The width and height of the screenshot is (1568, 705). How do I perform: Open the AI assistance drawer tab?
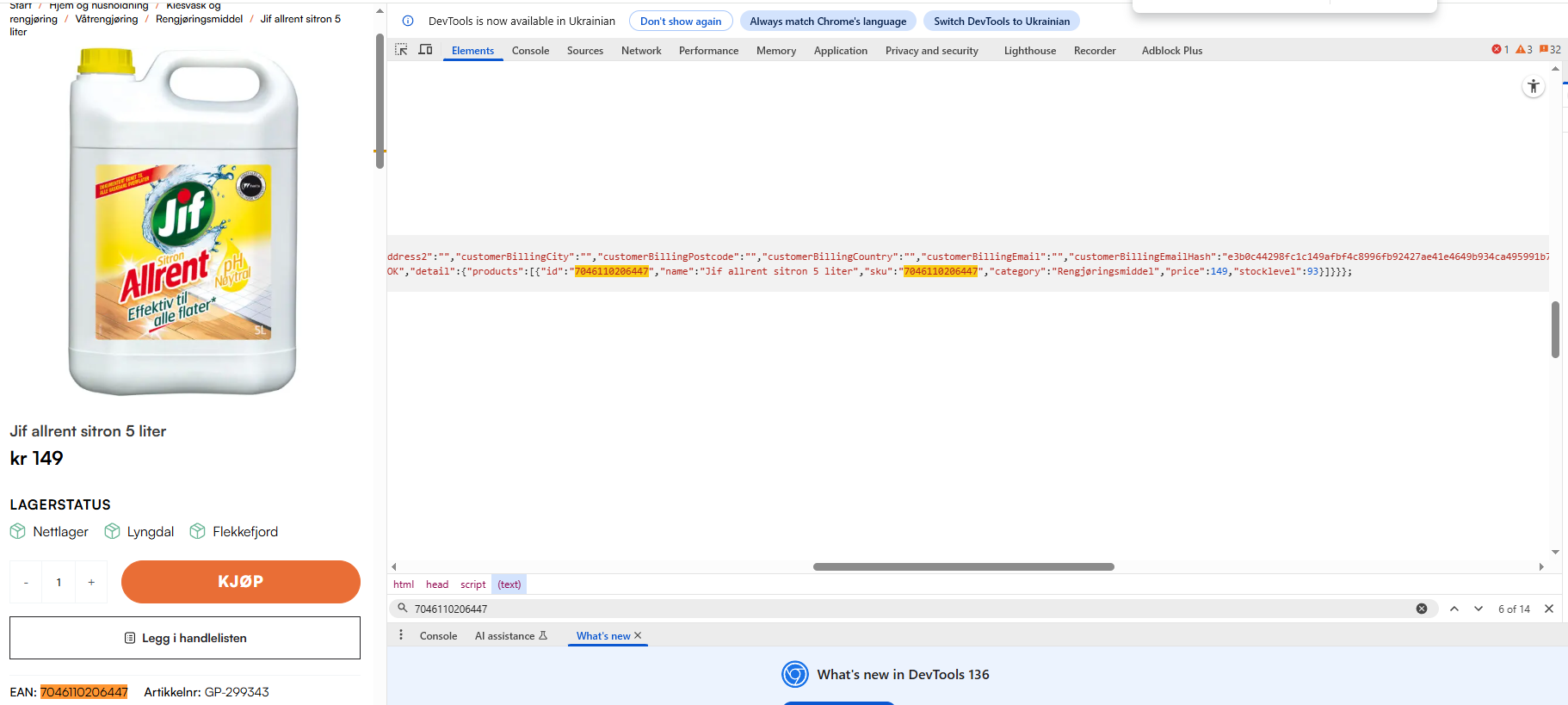click(511, 636)
